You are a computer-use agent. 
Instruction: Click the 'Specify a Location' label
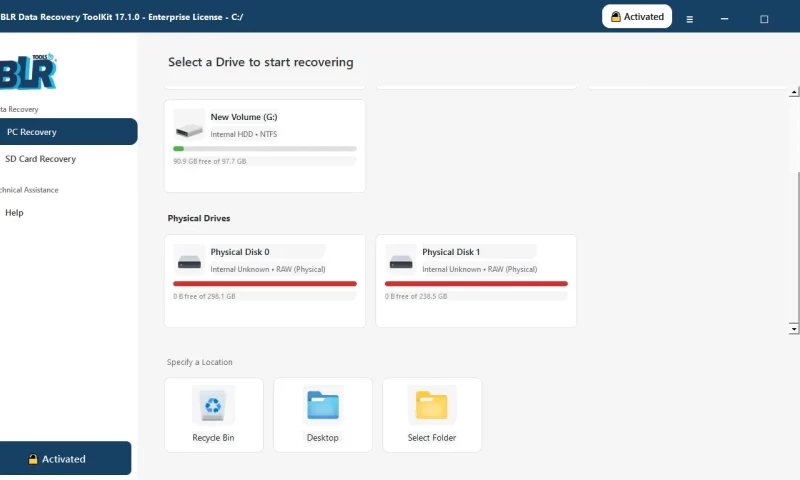pyautogui.click(x=199, y=362)
